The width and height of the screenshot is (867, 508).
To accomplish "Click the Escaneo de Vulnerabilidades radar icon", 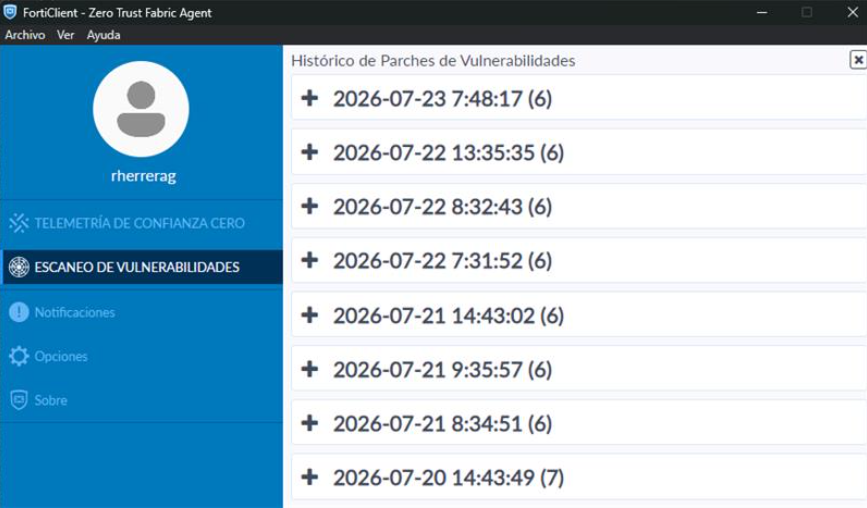I will tap(19, 267).
